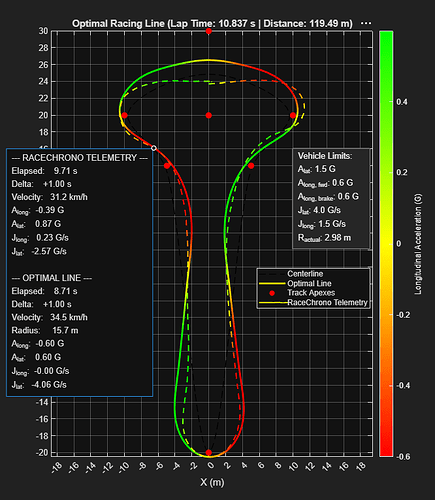Select the red apex dot at X -10, Y 20

[124, 115]
